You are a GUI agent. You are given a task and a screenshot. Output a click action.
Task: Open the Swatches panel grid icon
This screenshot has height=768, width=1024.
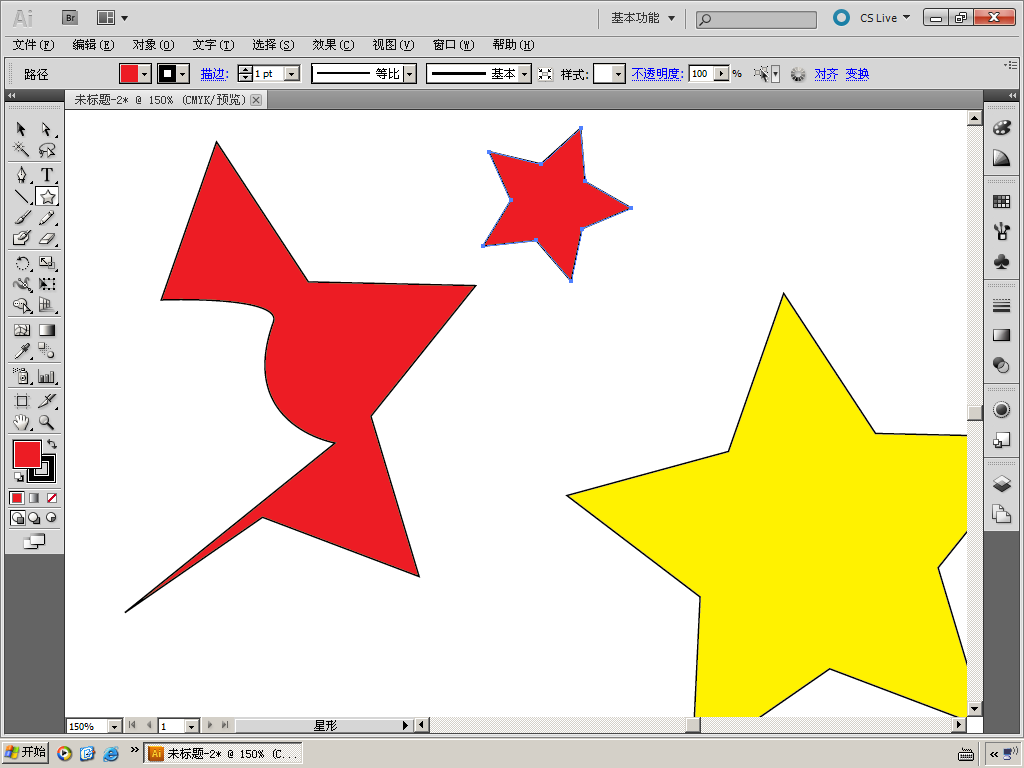pyautogui.click(x=1001, y=201)
